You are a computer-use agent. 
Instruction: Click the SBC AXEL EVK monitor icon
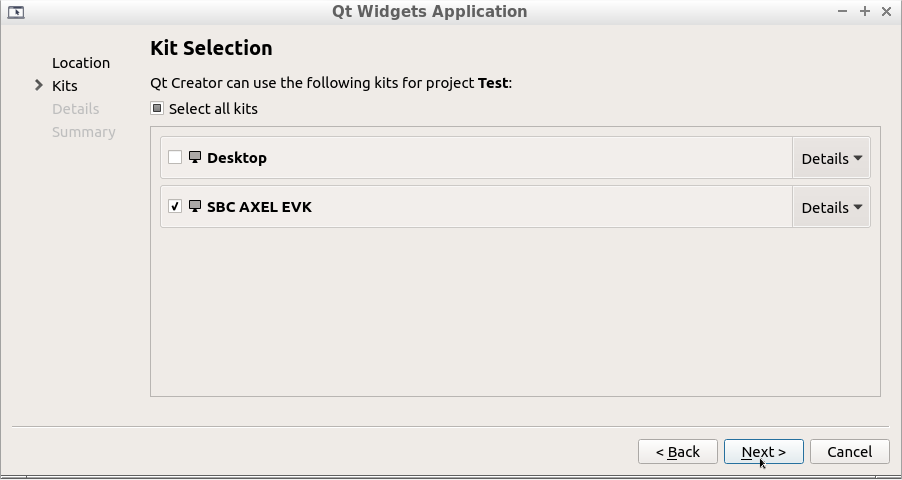pos(195,207)
